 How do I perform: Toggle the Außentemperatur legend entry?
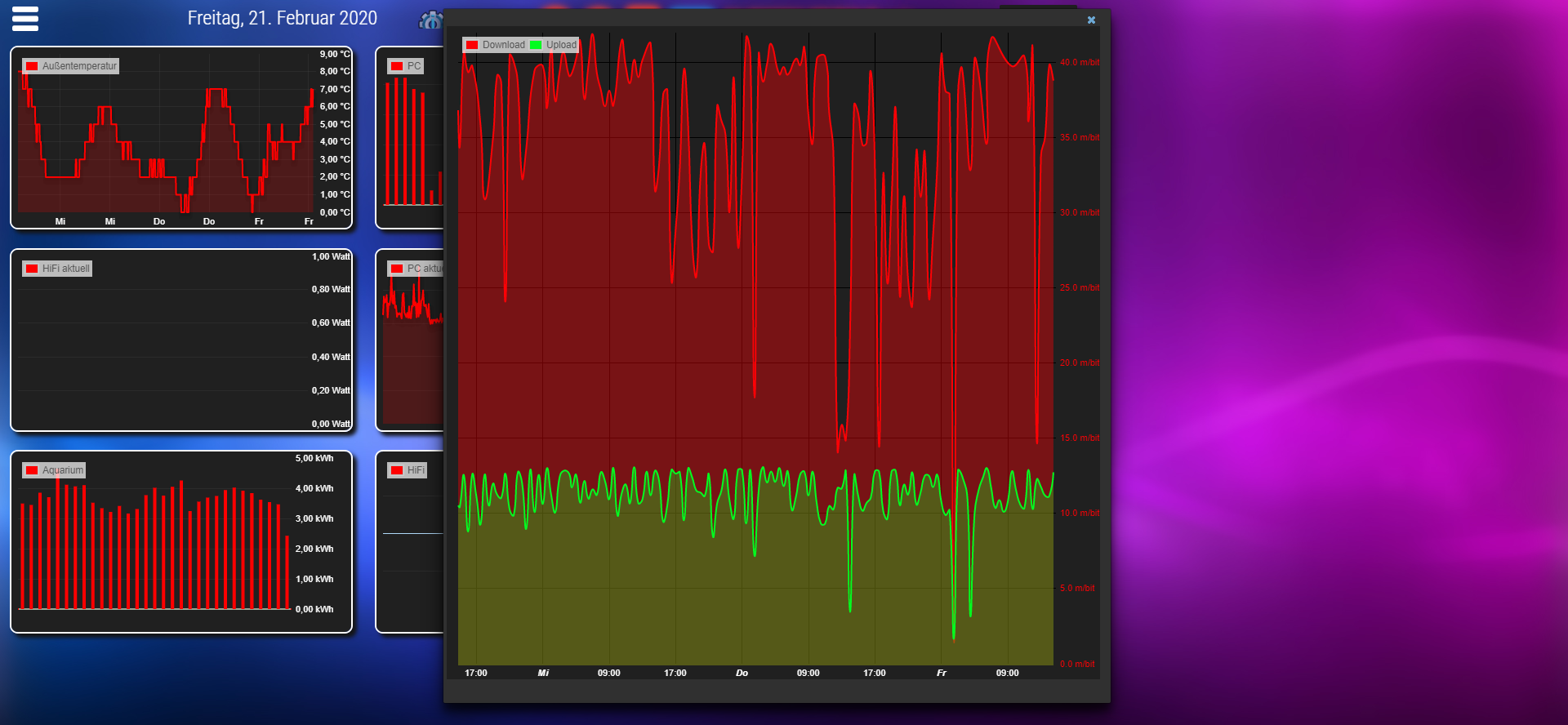pyautogui.click(x=79, y=66)
